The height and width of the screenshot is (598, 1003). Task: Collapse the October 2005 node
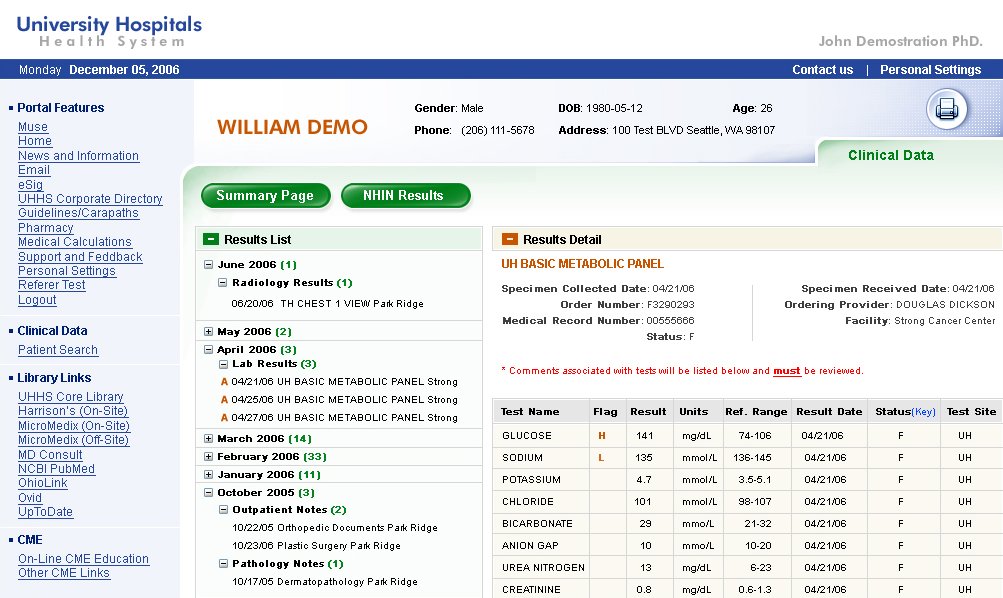tap(209, 492)
